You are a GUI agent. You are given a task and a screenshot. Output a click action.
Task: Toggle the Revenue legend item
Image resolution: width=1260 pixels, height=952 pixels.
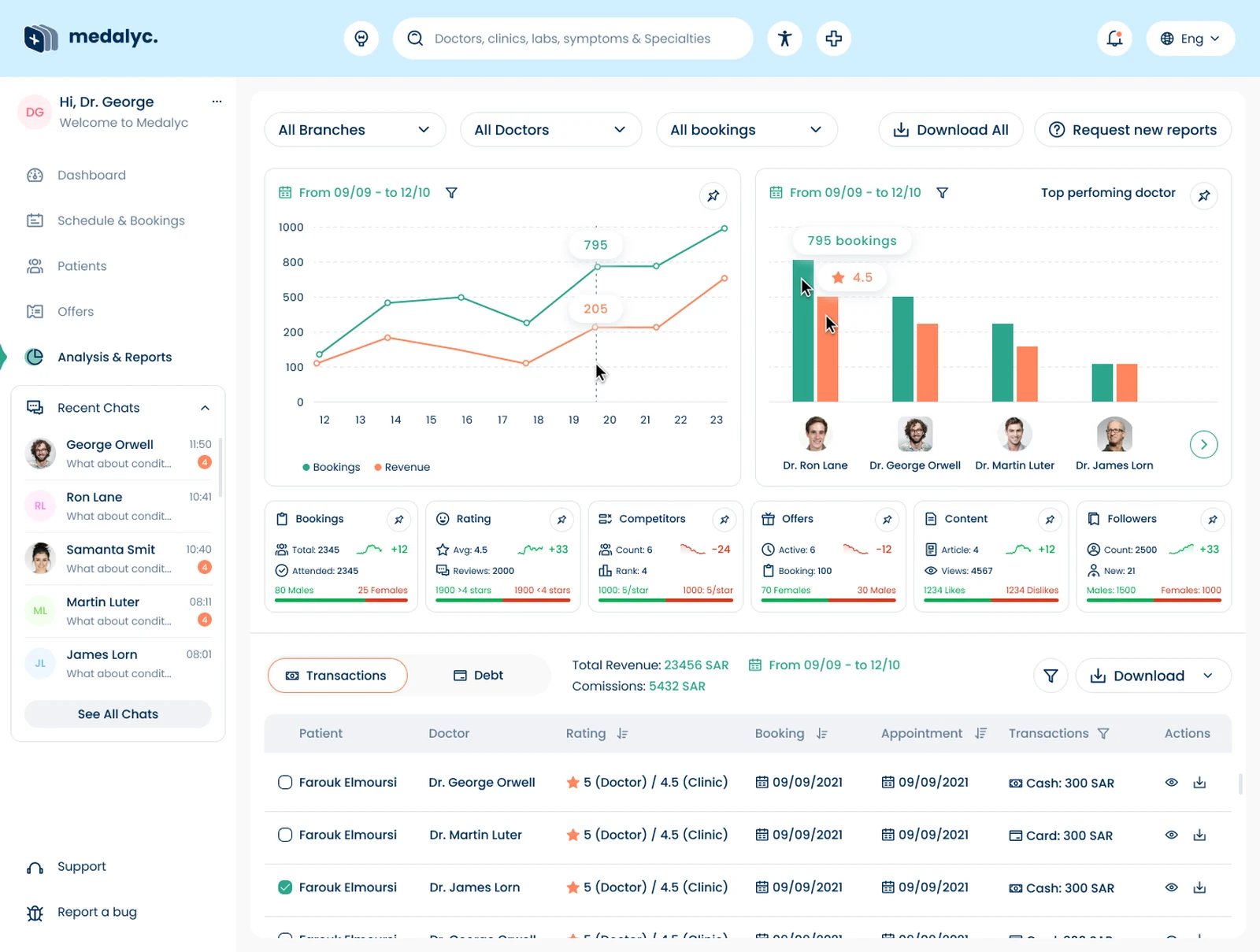pyautogui.click(x=402, y=468)
